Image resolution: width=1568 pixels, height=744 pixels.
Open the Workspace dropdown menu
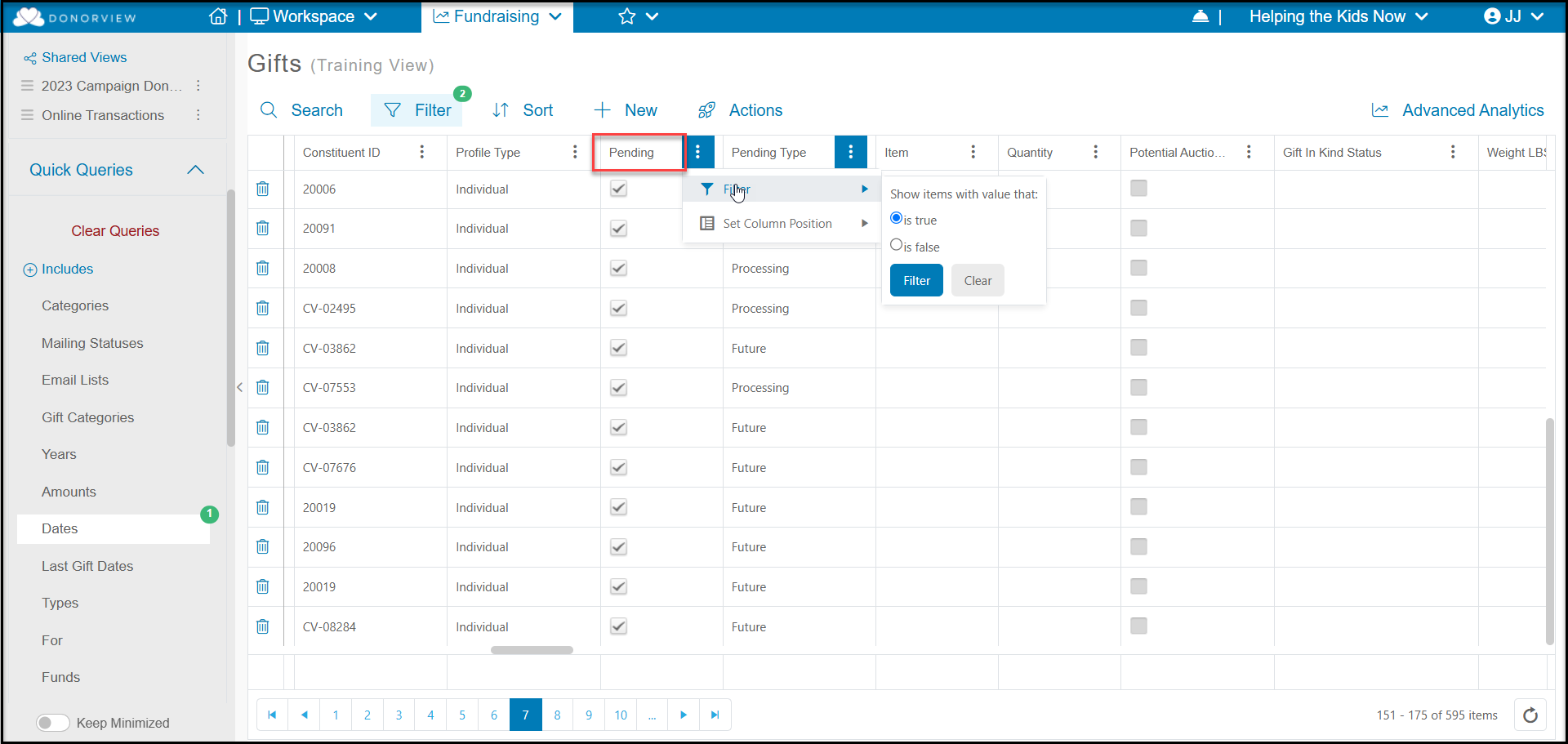314,16
